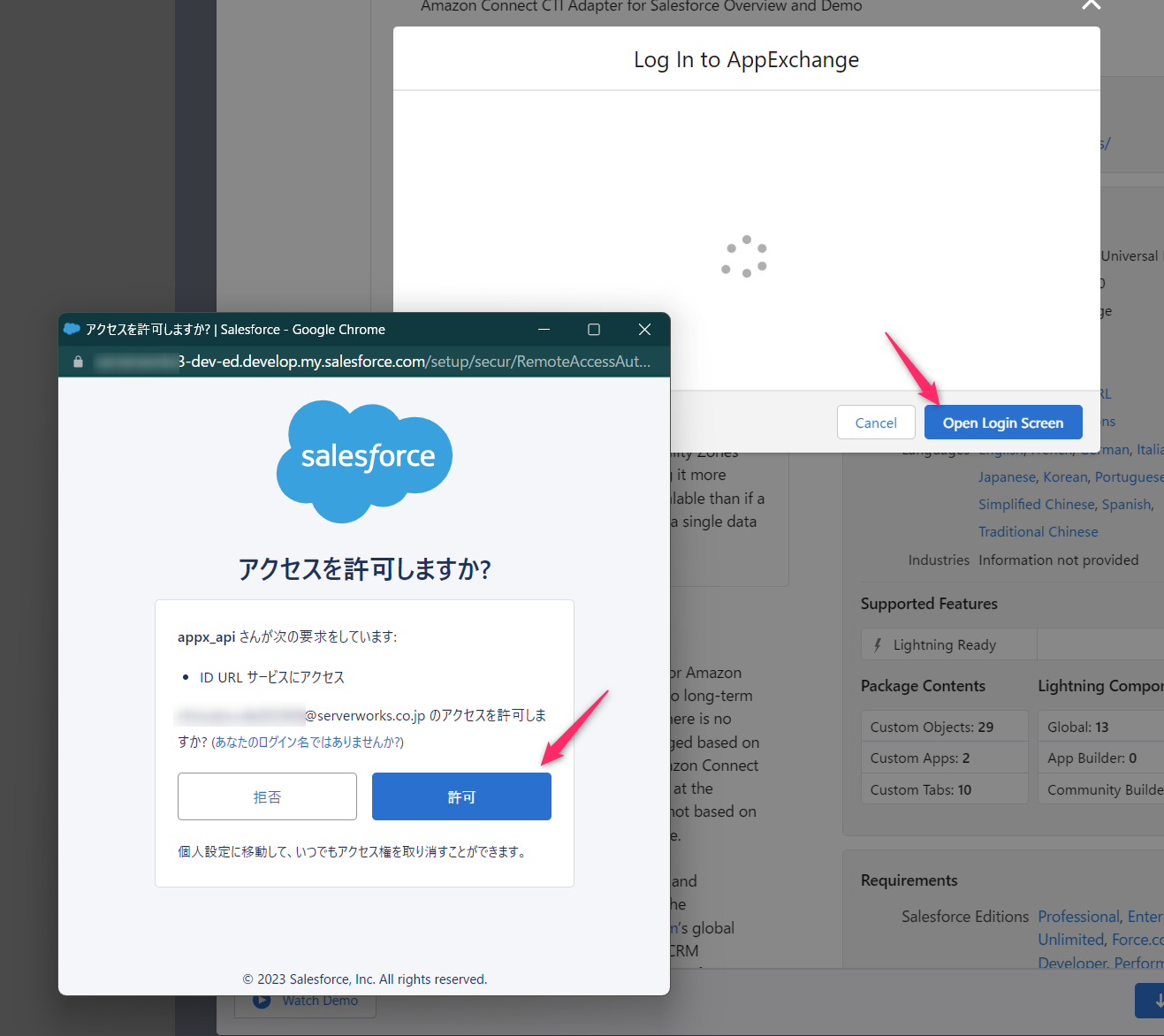1164x1036 pixels.
Task: Click the Portuguese language link
Action: (1129, 476)
